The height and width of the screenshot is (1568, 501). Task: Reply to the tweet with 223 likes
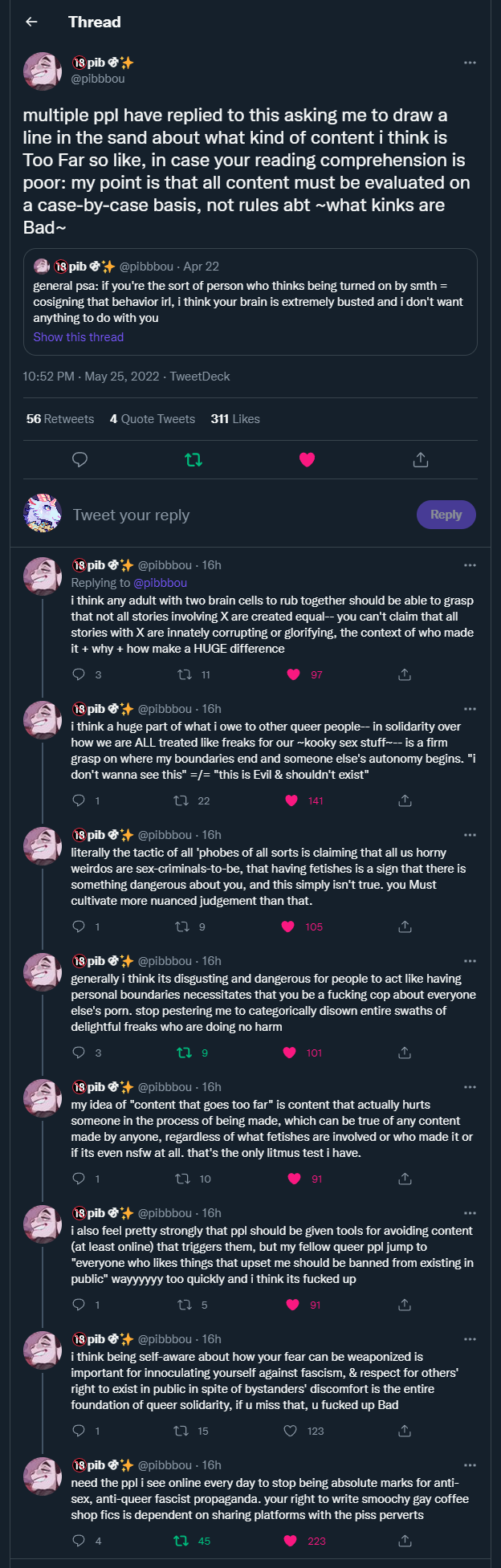click(79, 1541)
